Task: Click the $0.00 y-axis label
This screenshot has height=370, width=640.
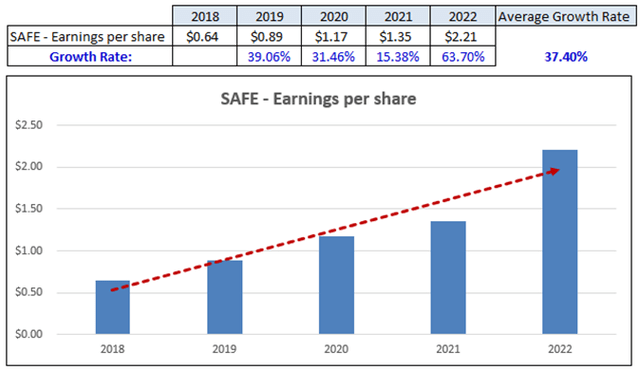Action: (x=29, y=334)
